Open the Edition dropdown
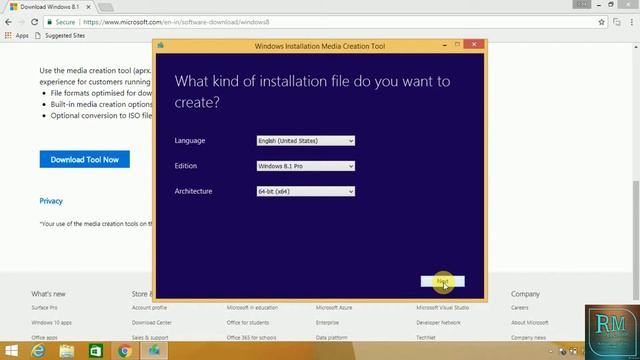This screenshot has width=640, height=360. click(x=306, y=166)
